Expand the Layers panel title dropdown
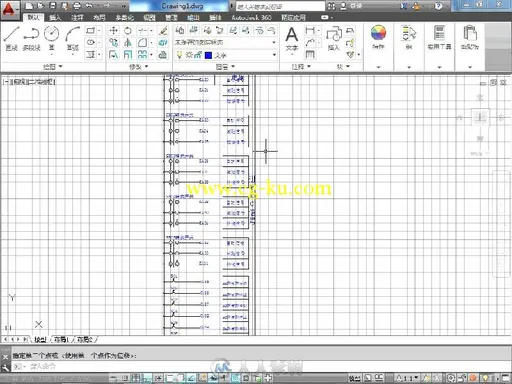Screen dimensions: 512x384 225,67
